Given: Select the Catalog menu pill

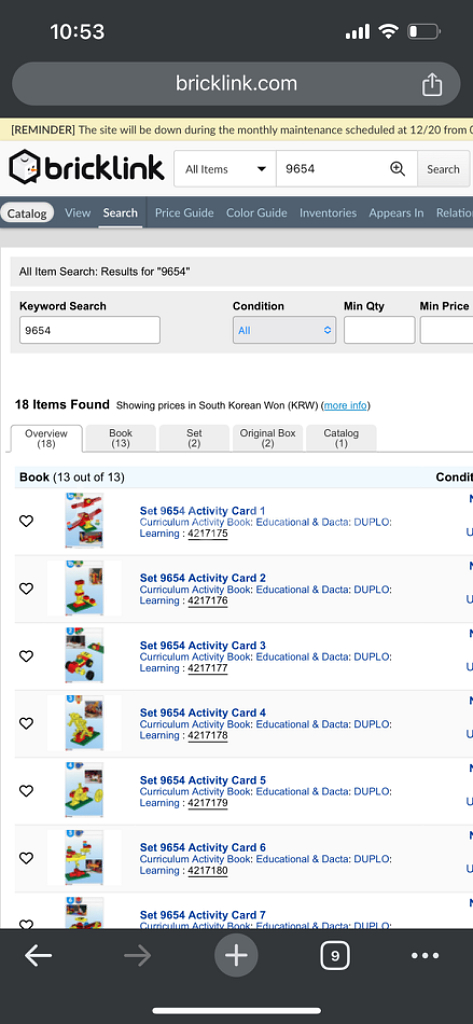Looking at the screenshot, I should point(27,213).
